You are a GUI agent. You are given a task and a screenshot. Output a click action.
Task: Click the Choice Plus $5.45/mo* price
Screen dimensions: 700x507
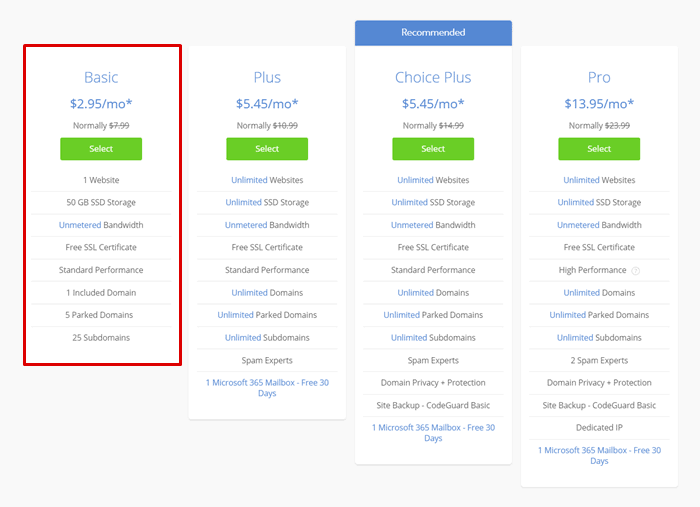click(x=433, y=104)
